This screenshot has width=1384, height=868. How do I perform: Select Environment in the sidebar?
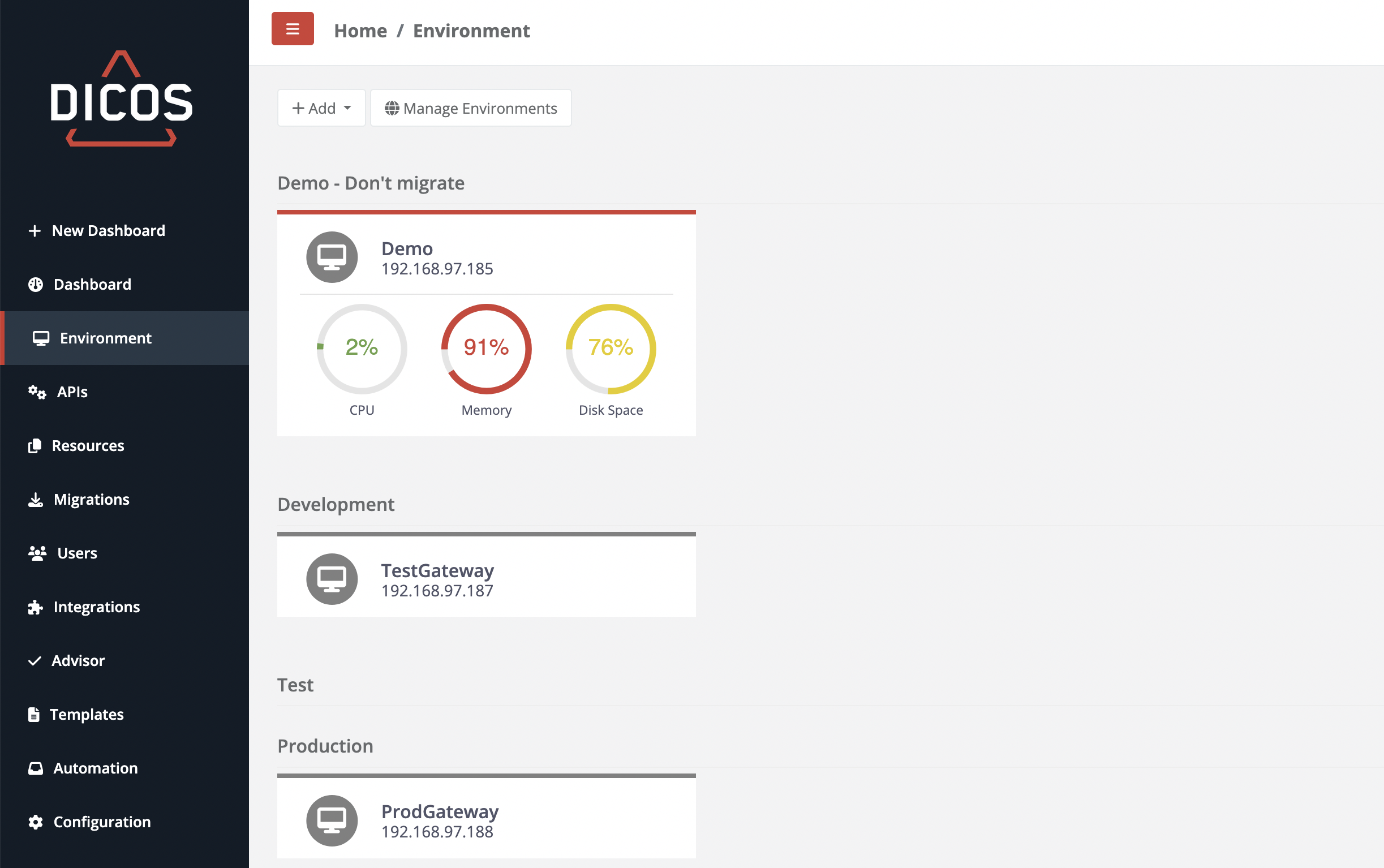click(x=124, y=338)
